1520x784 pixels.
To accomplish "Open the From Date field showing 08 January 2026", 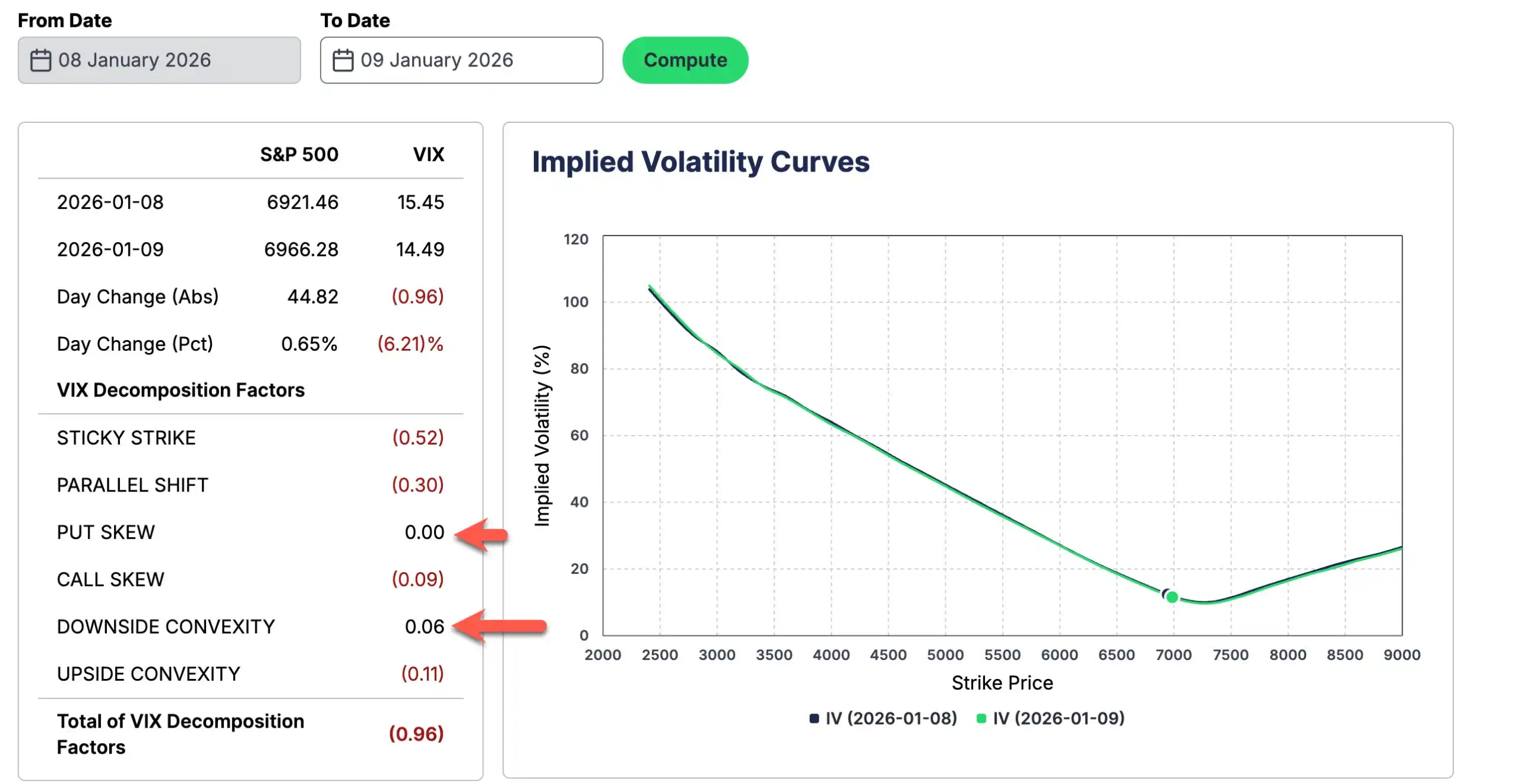I will 159,60.
